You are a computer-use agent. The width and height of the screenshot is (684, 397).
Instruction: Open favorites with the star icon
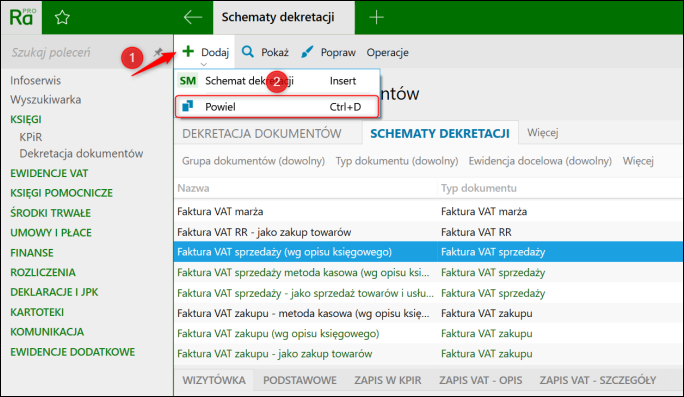62,18
